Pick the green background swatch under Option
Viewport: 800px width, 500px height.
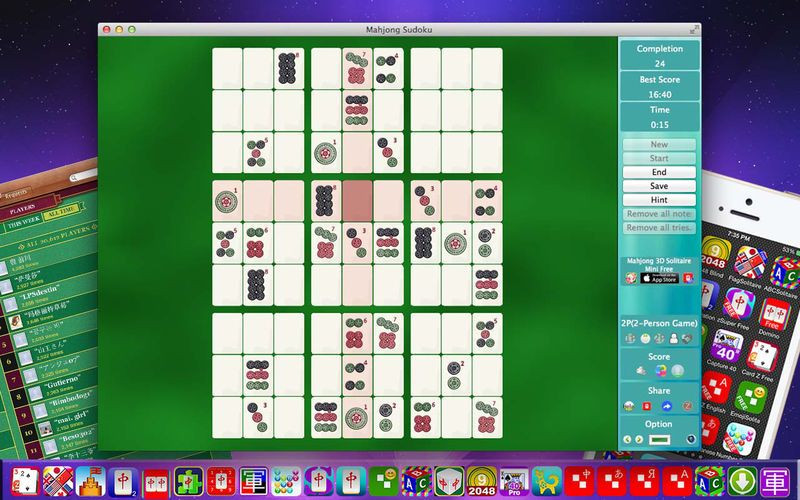pyautogui.click(x=659, y=439)
